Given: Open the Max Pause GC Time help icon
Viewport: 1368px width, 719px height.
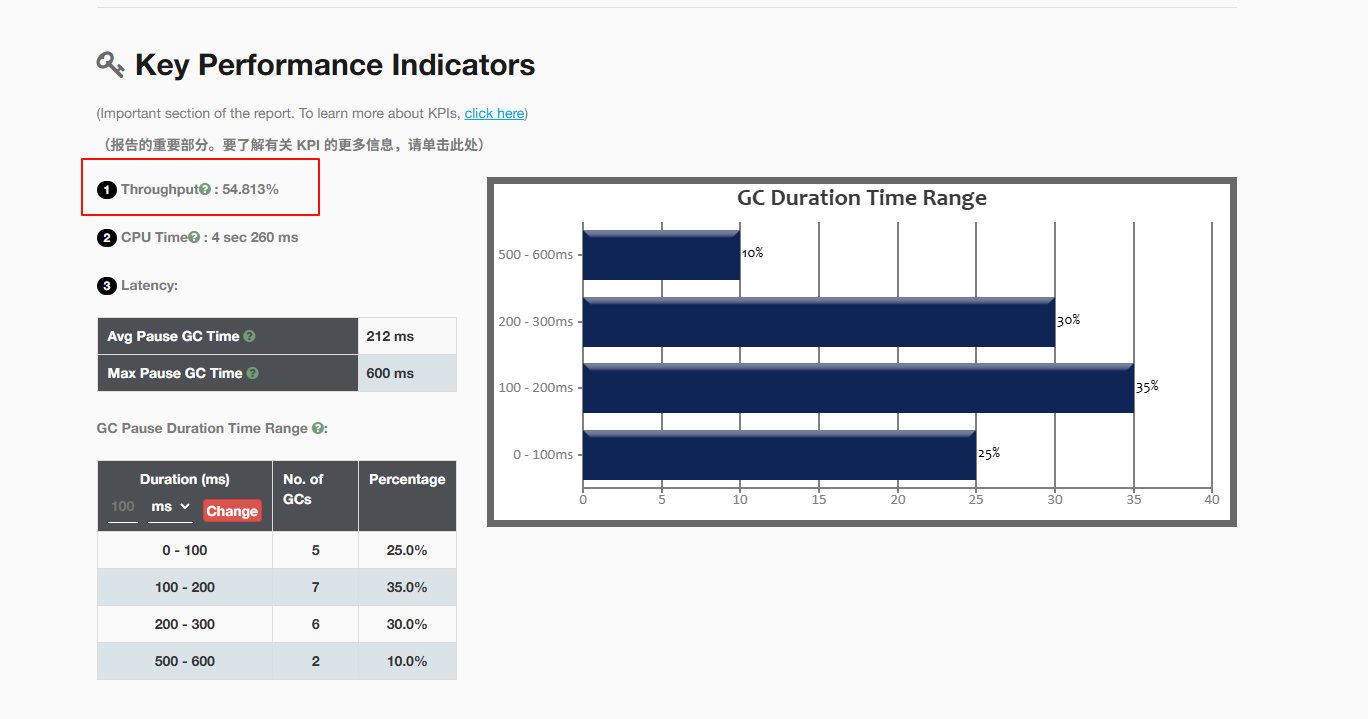Looking at the screenshot, I should (x=252, y=373).
